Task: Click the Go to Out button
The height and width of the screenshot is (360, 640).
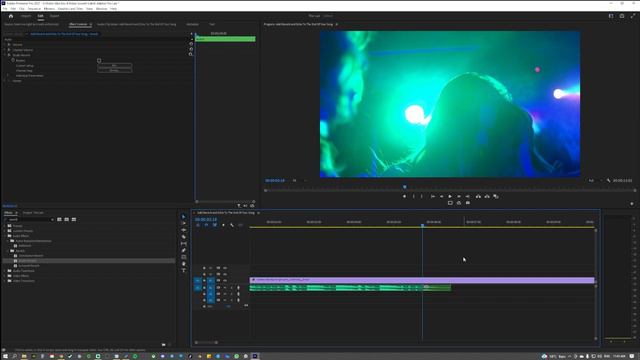Action: pos(467,196)
